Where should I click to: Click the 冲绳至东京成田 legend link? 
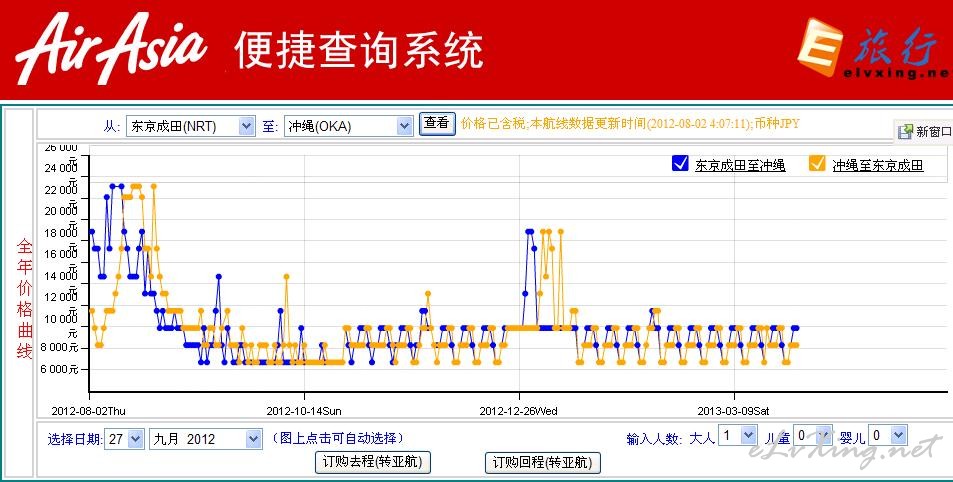pyautogui.click(x=878, y=165)
